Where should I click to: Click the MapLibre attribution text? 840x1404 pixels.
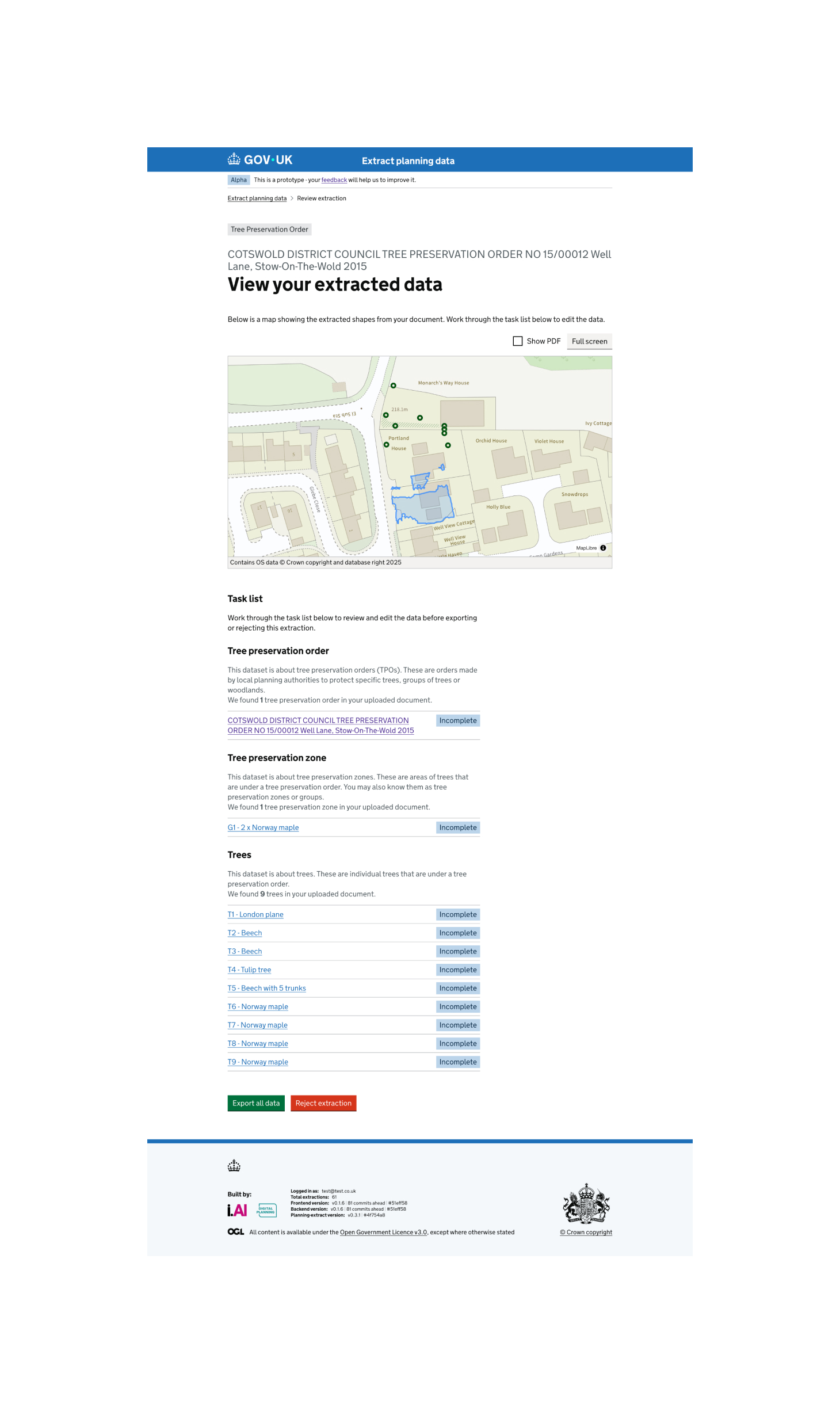click(586, 548)
